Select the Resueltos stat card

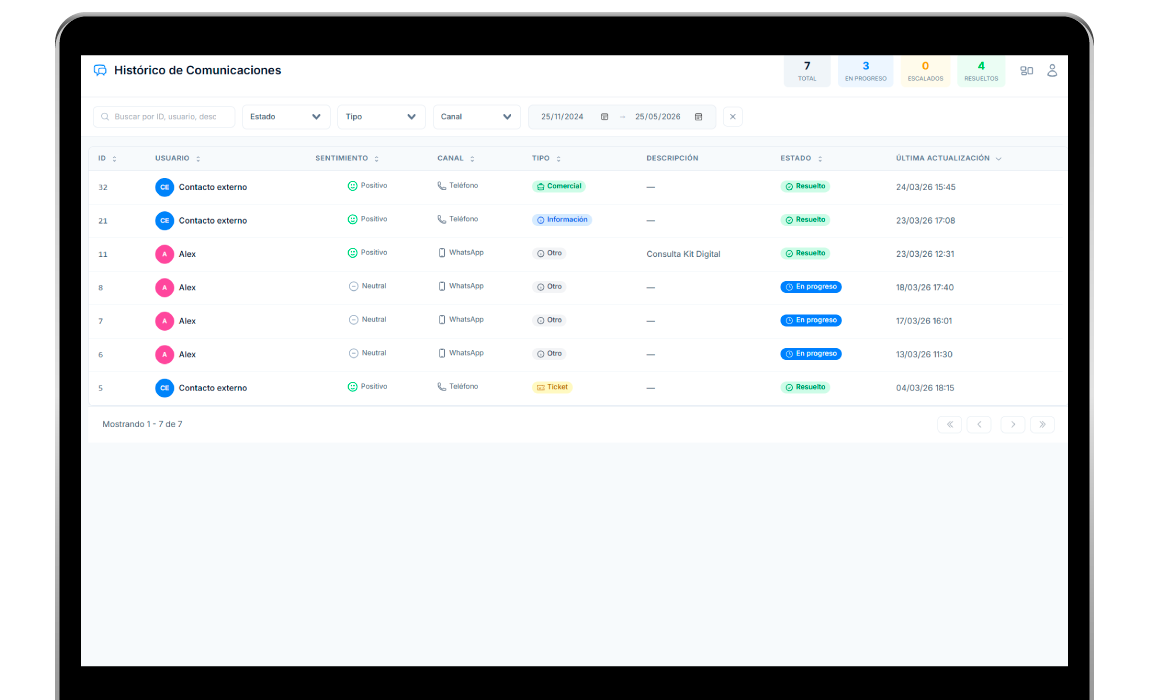point(981,71)
